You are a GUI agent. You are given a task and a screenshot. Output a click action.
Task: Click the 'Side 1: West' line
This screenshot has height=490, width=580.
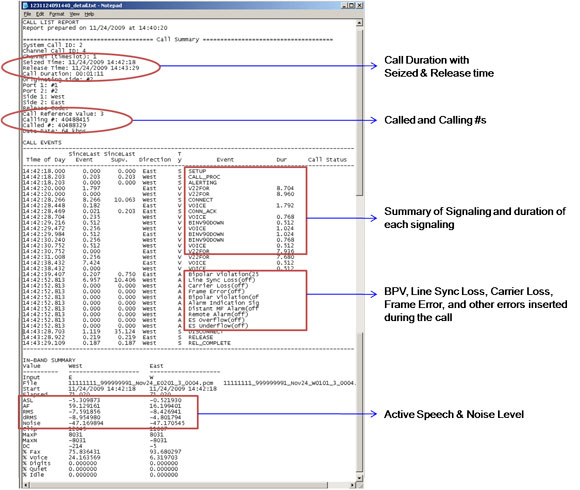coord(44,97)
